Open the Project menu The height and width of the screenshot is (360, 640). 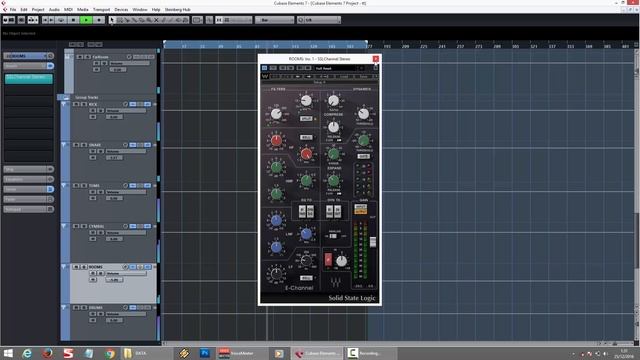(38, 9)
